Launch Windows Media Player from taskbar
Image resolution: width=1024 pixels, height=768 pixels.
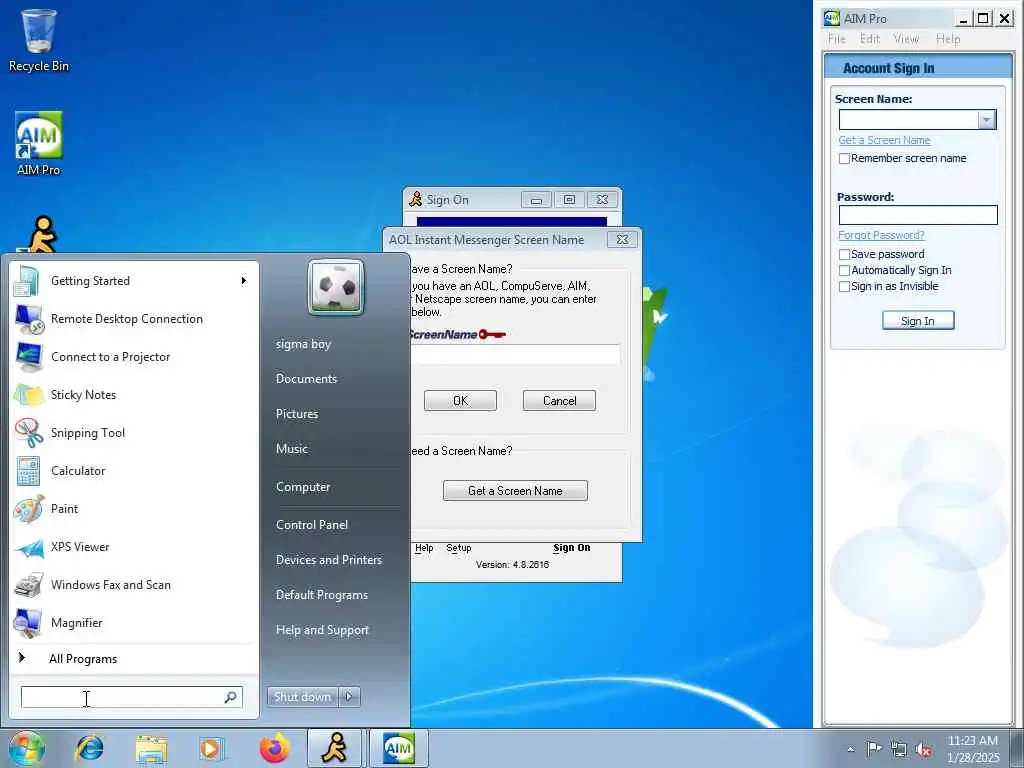coord(212,749)
